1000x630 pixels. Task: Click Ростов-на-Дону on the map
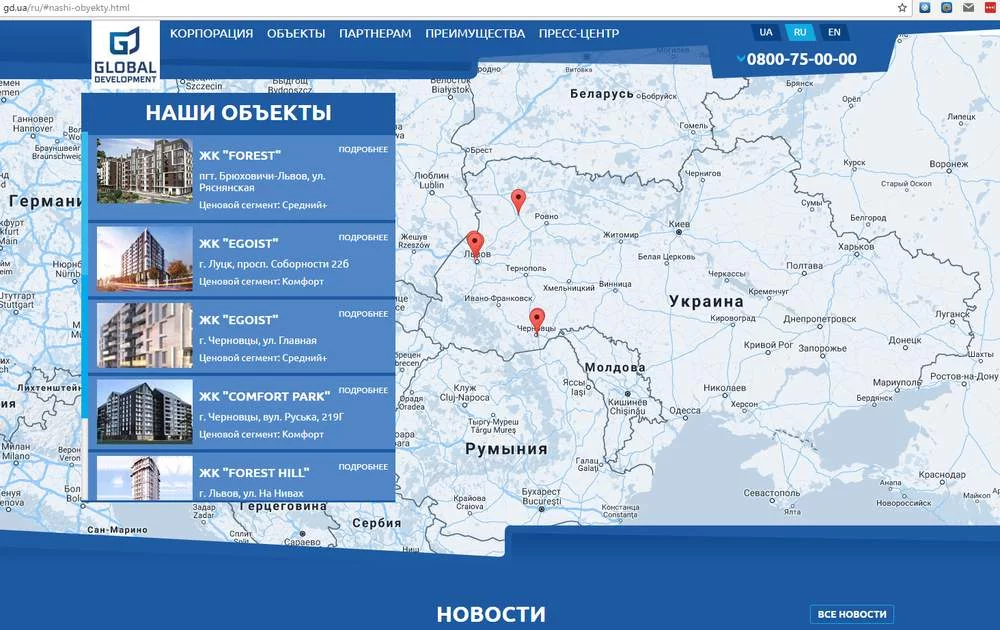point(964,377)
